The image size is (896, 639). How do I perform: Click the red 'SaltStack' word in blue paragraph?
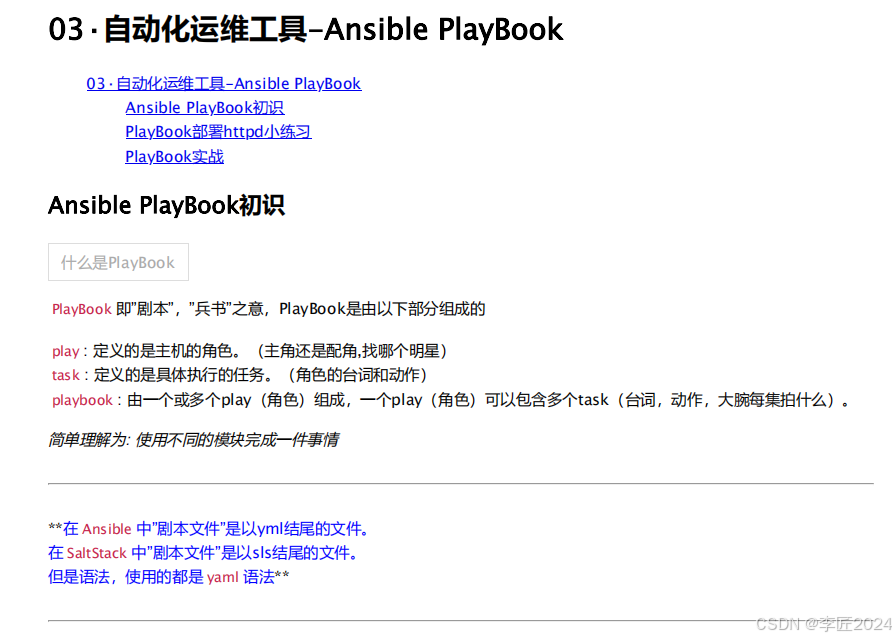pyautogui.click(x=97, y=553)
